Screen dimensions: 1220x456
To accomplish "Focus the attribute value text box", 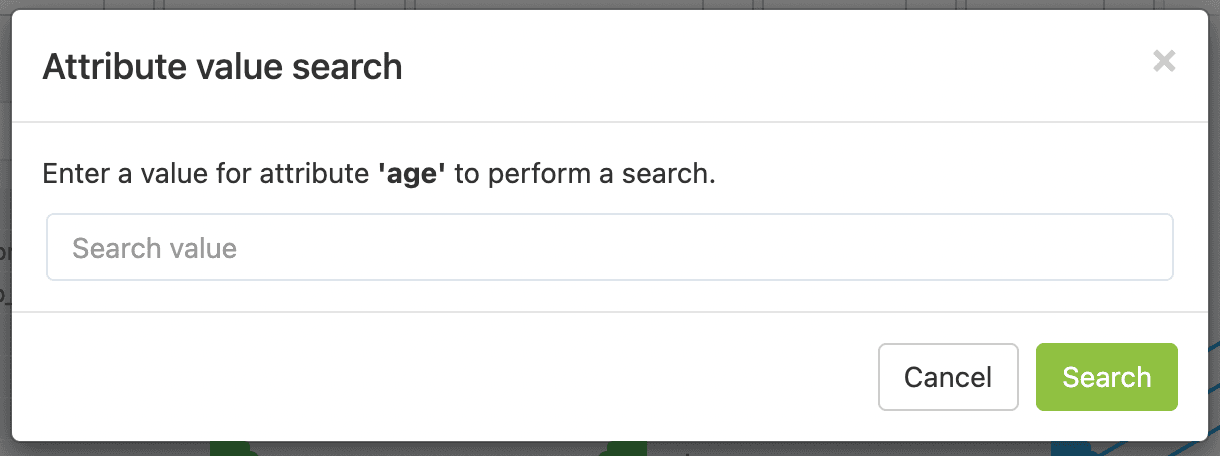I will click(609, 247).
